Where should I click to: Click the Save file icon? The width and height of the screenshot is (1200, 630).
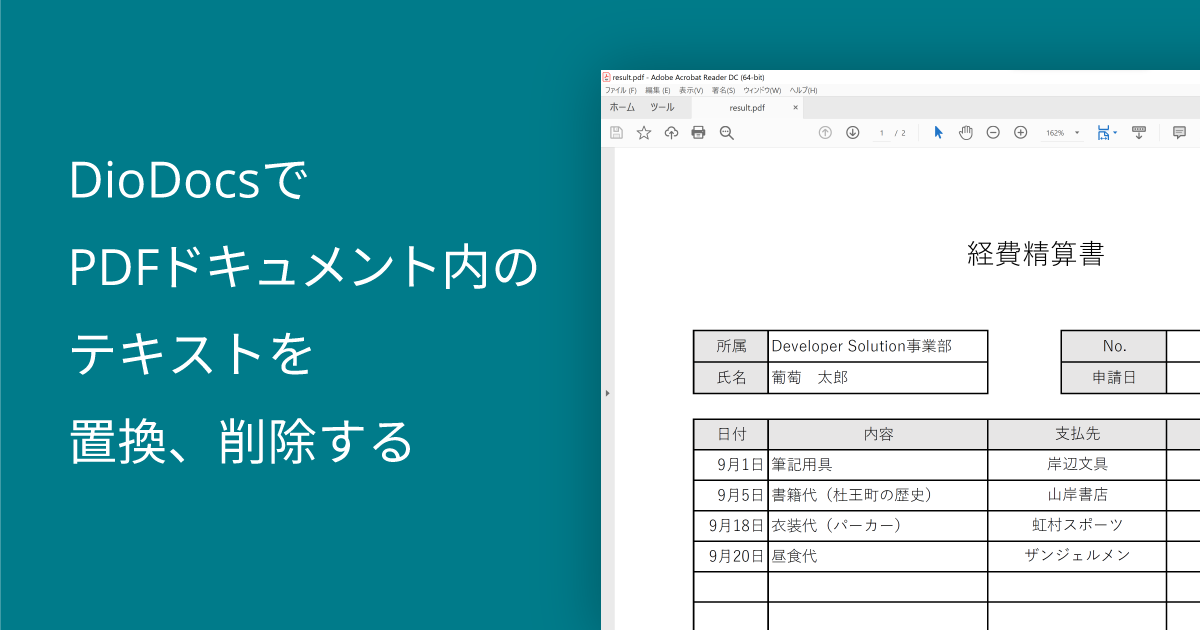(616, 133)
